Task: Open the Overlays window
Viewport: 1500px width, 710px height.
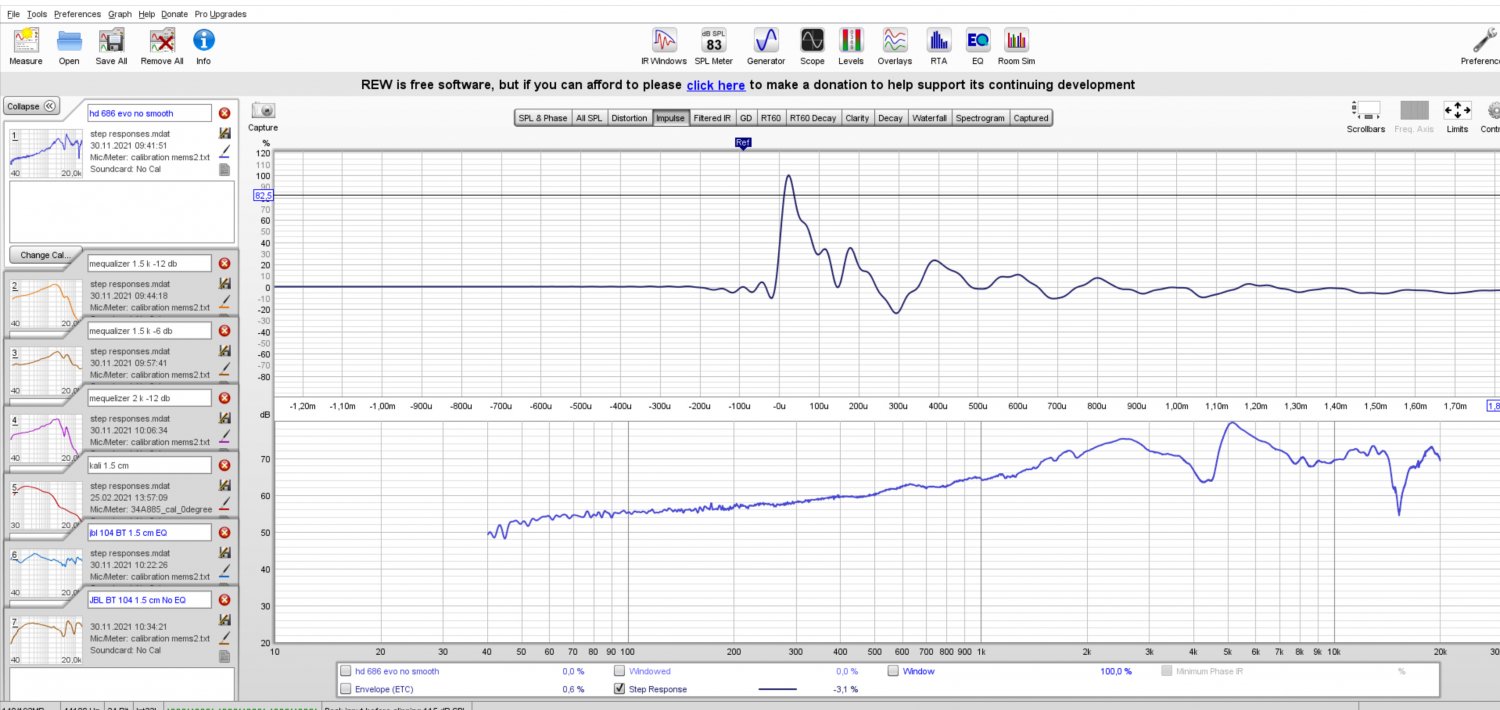Action: point(895,46)
